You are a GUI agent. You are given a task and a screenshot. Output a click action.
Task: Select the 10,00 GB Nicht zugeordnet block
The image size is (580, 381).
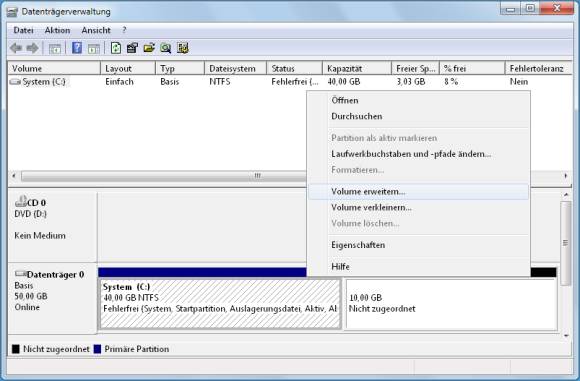[x=451, y=303]
